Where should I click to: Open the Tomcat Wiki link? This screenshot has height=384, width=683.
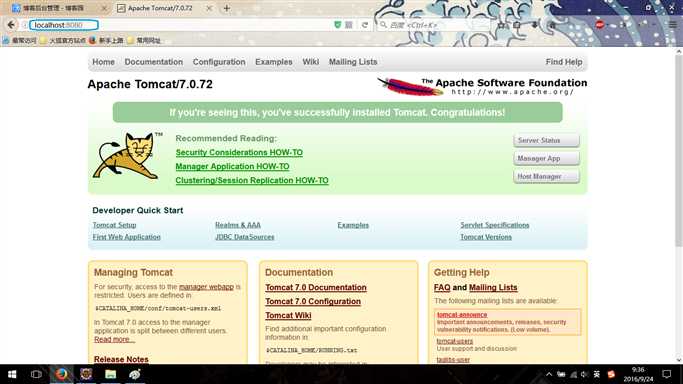pos(288,315)
